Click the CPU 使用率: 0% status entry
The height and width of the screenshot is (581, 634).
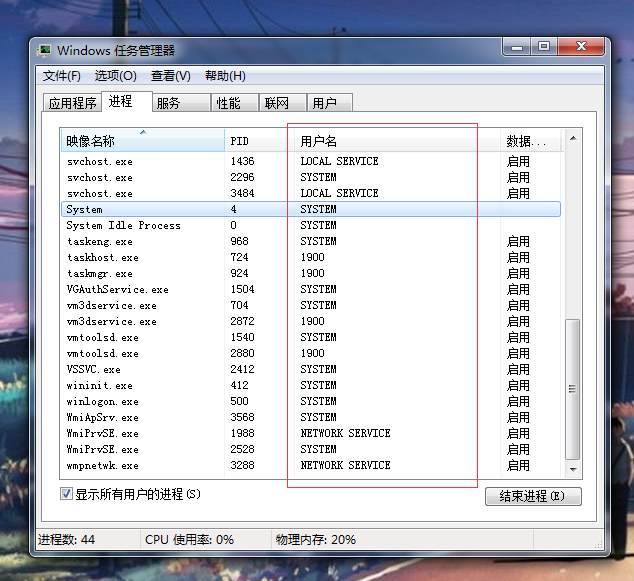click(x=189, y=539)
